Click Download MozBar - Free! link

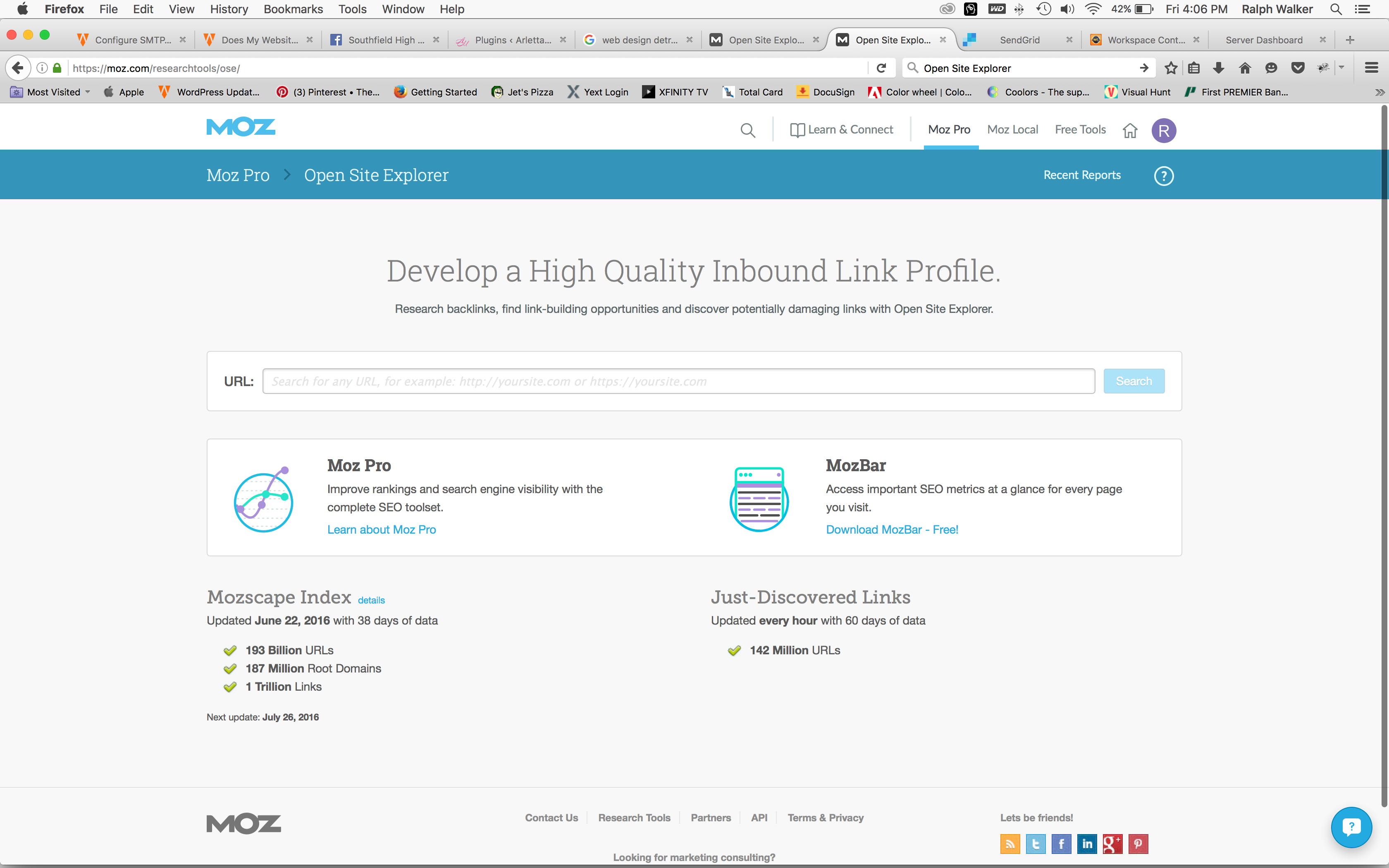(x=892, y=529)
